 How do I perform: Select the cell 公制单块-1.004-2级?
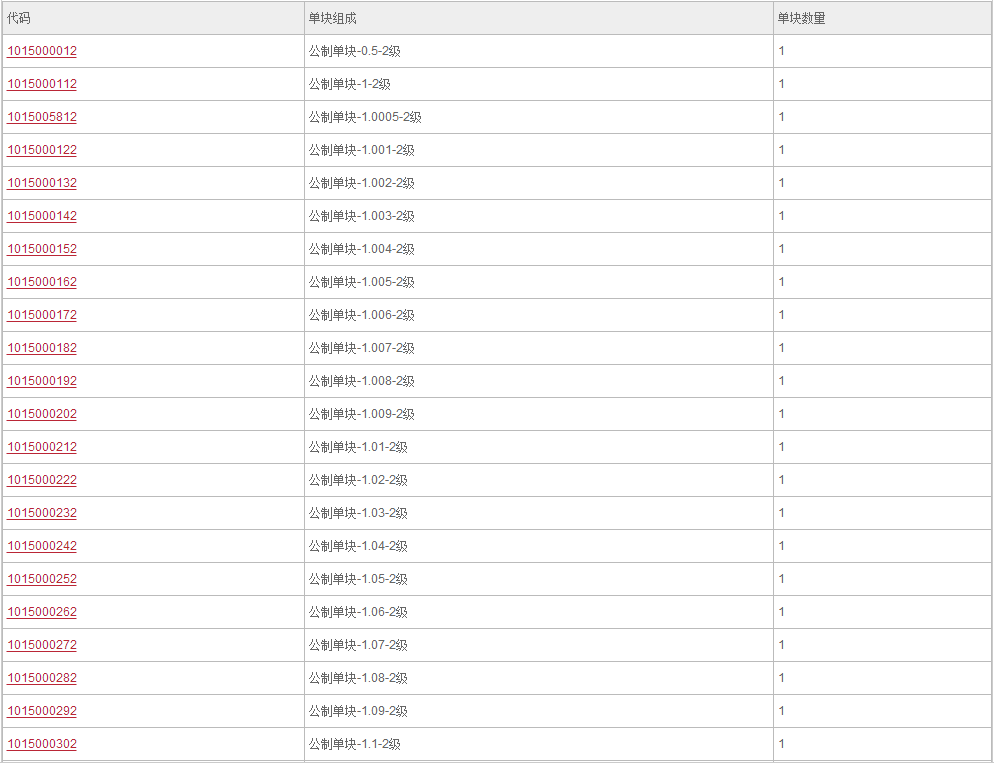tap(539, 248)
